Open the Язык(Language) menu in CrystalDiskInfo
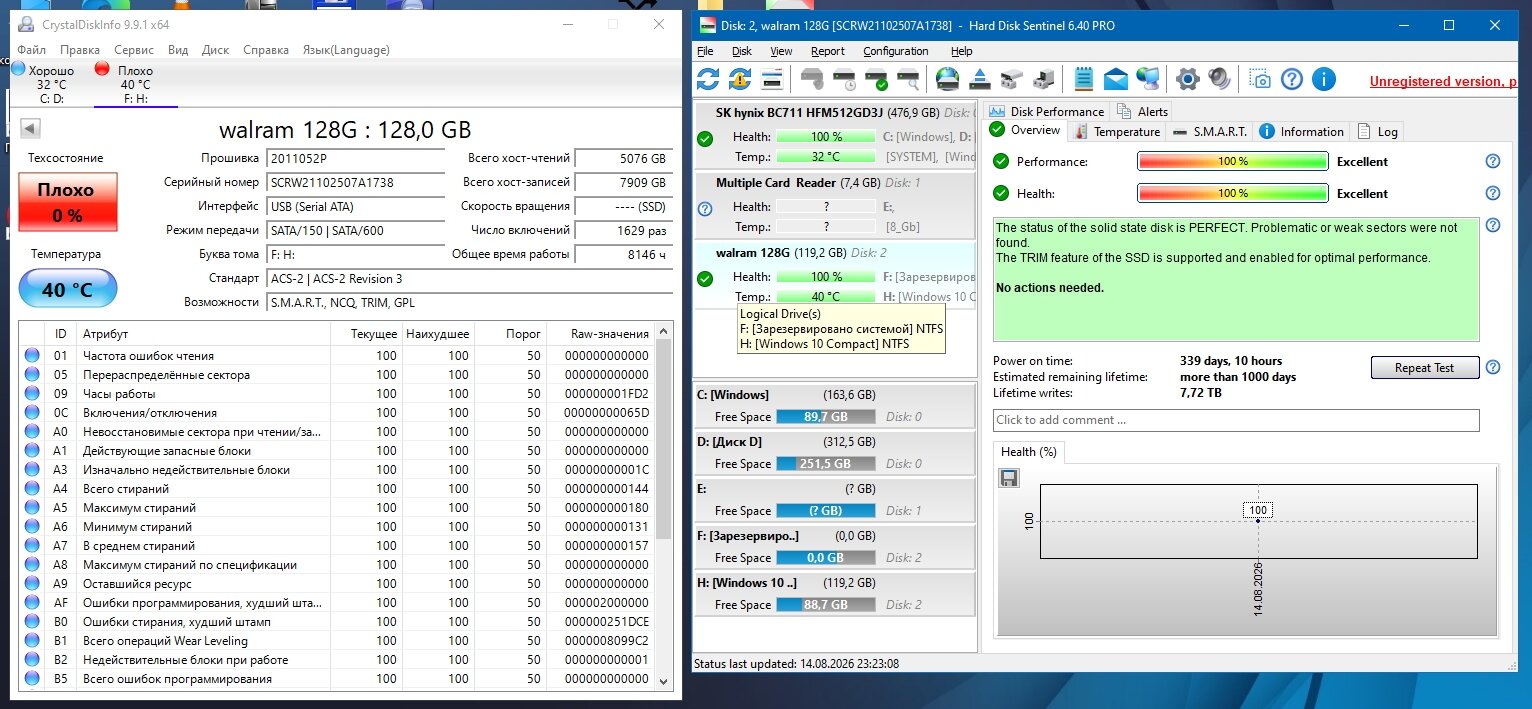Image resolution: width=1532 pixels, height=709 pixels. (x=346, y=50)
